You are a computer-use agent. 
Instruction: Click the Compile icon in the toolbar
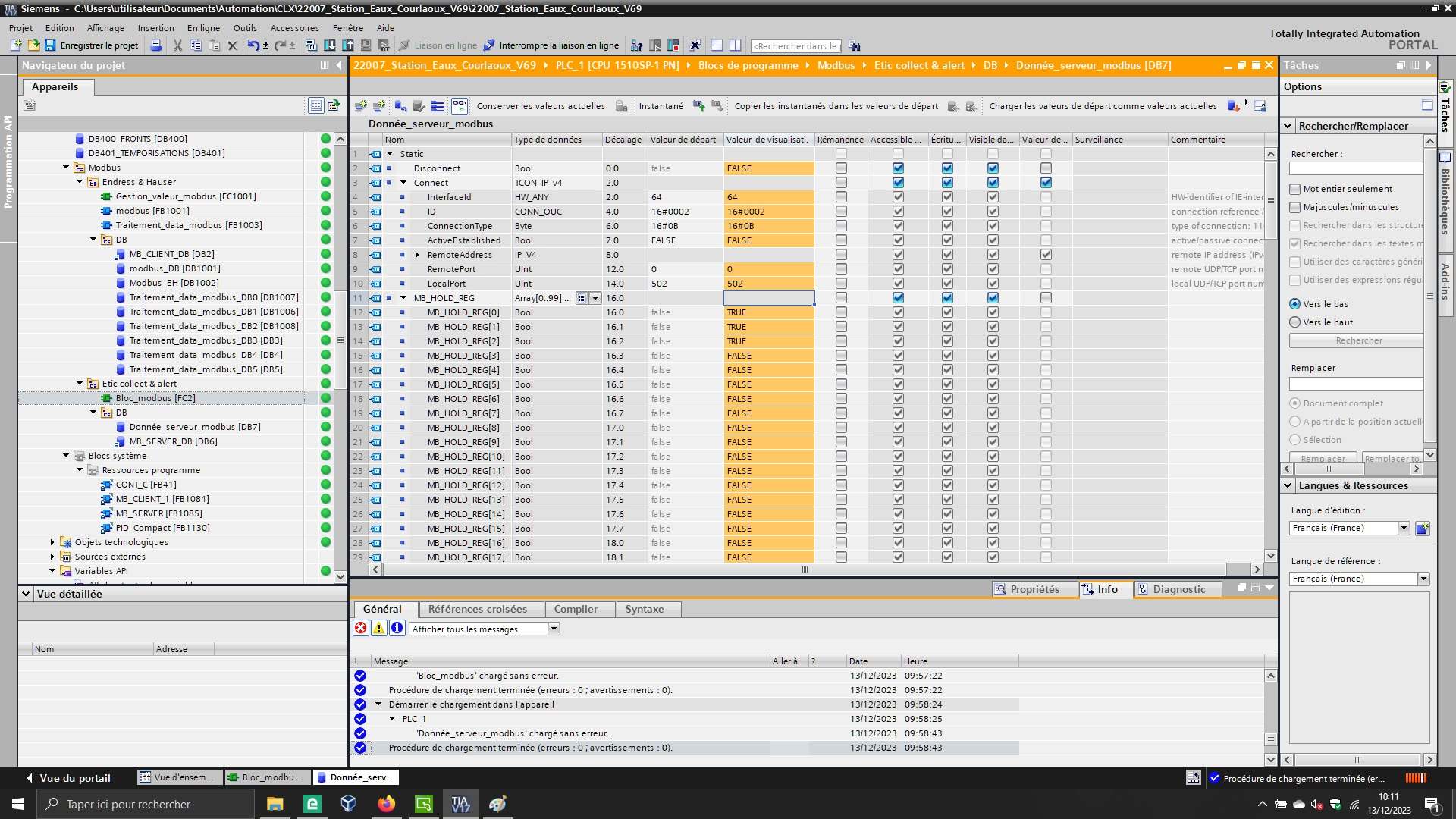tap(311, 45)
